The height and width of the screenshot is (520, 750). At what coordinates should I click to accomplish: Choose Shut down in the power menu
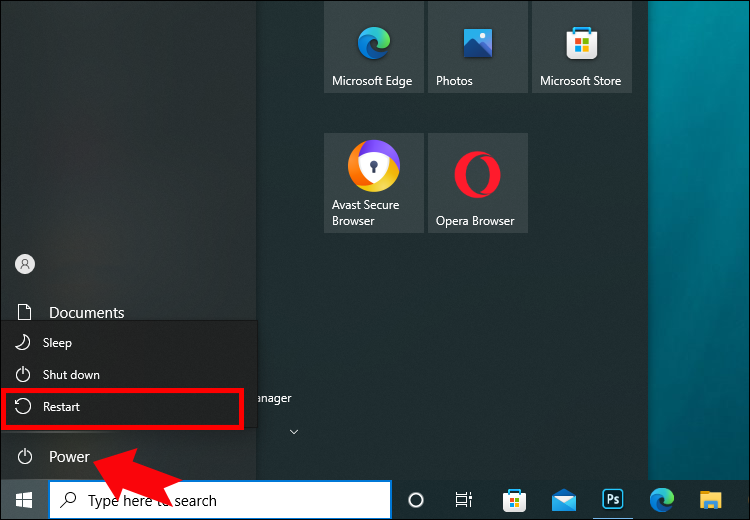tap(129, 375)
